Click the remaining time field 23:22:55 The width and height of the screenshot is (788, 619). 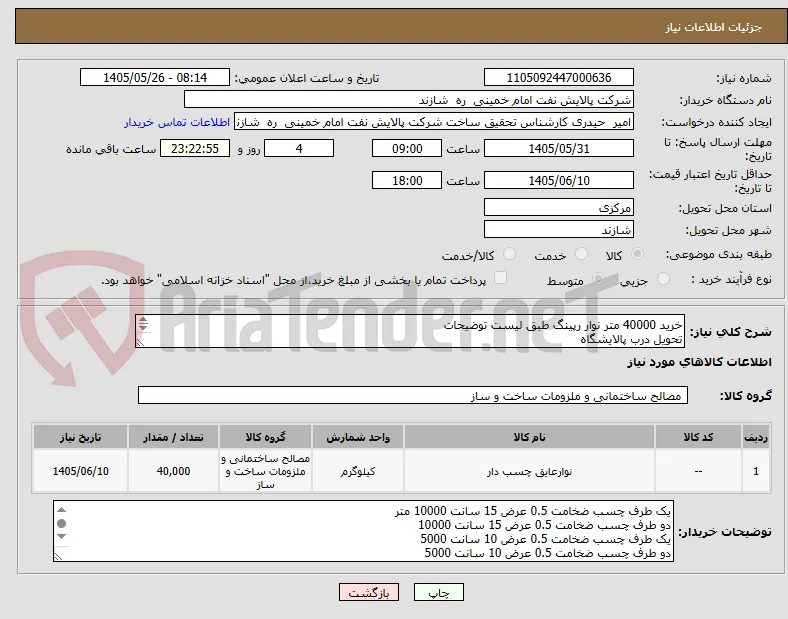(x=195, y=149)
